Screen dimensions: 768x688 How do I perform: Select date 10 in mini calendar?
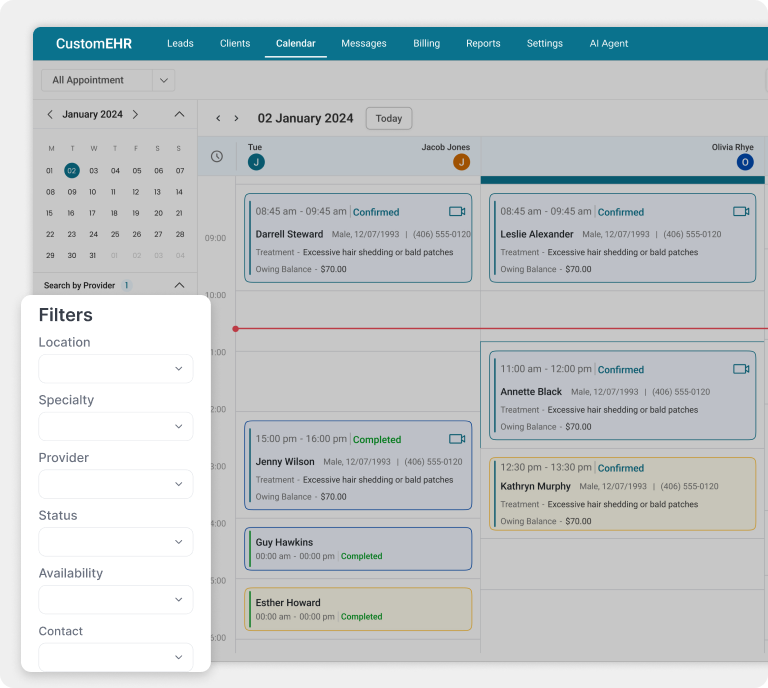tap(93, 192)
